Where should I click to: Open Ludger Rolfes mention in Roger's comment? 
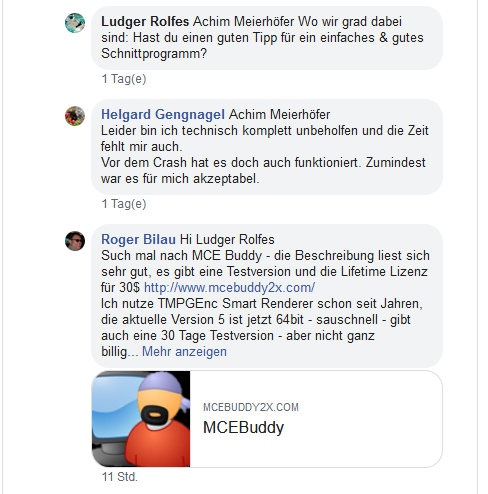[x=235, y=239]
